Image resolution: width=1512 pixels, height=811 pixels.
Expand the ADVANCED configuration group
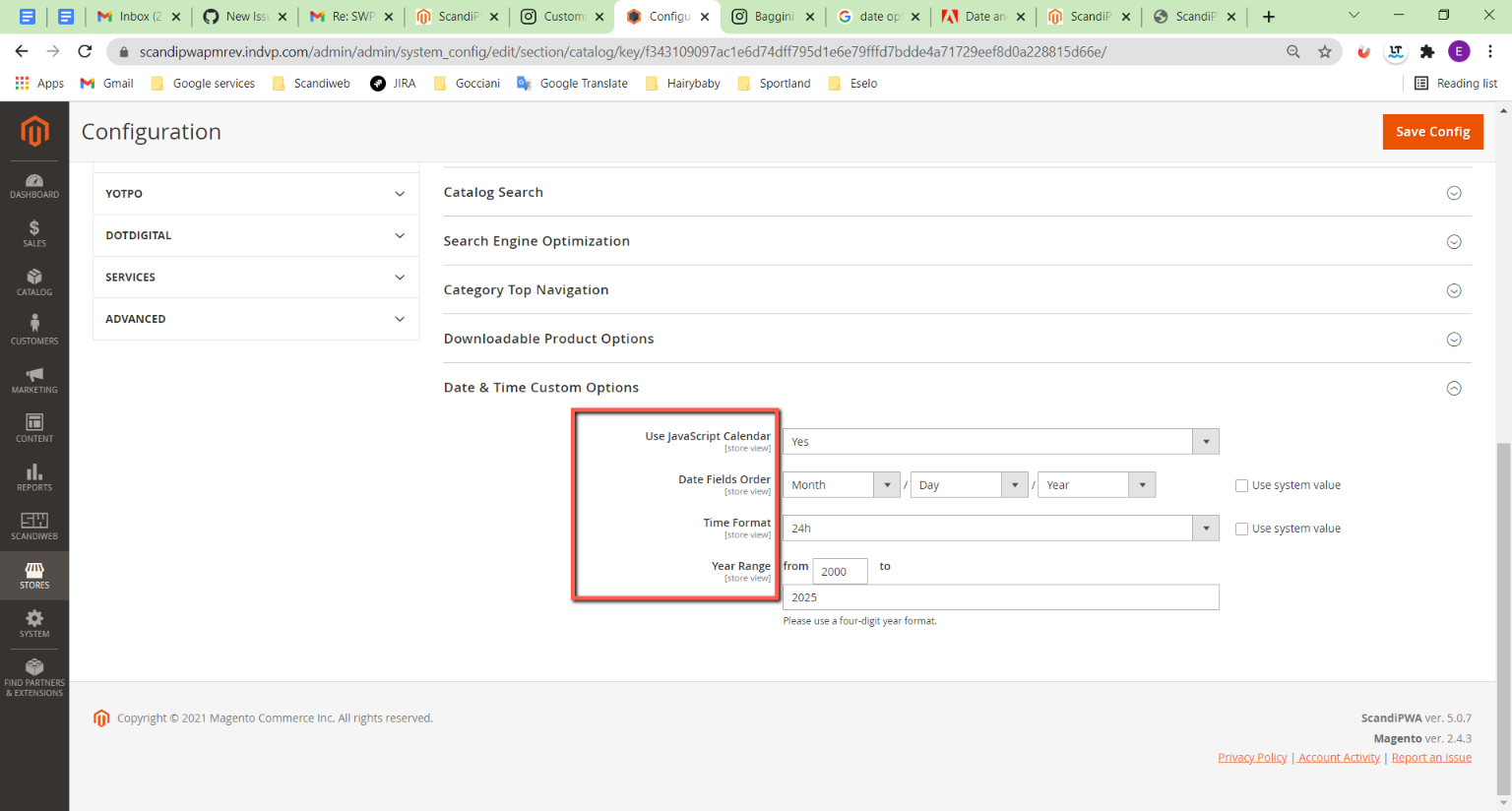[255, 318]
